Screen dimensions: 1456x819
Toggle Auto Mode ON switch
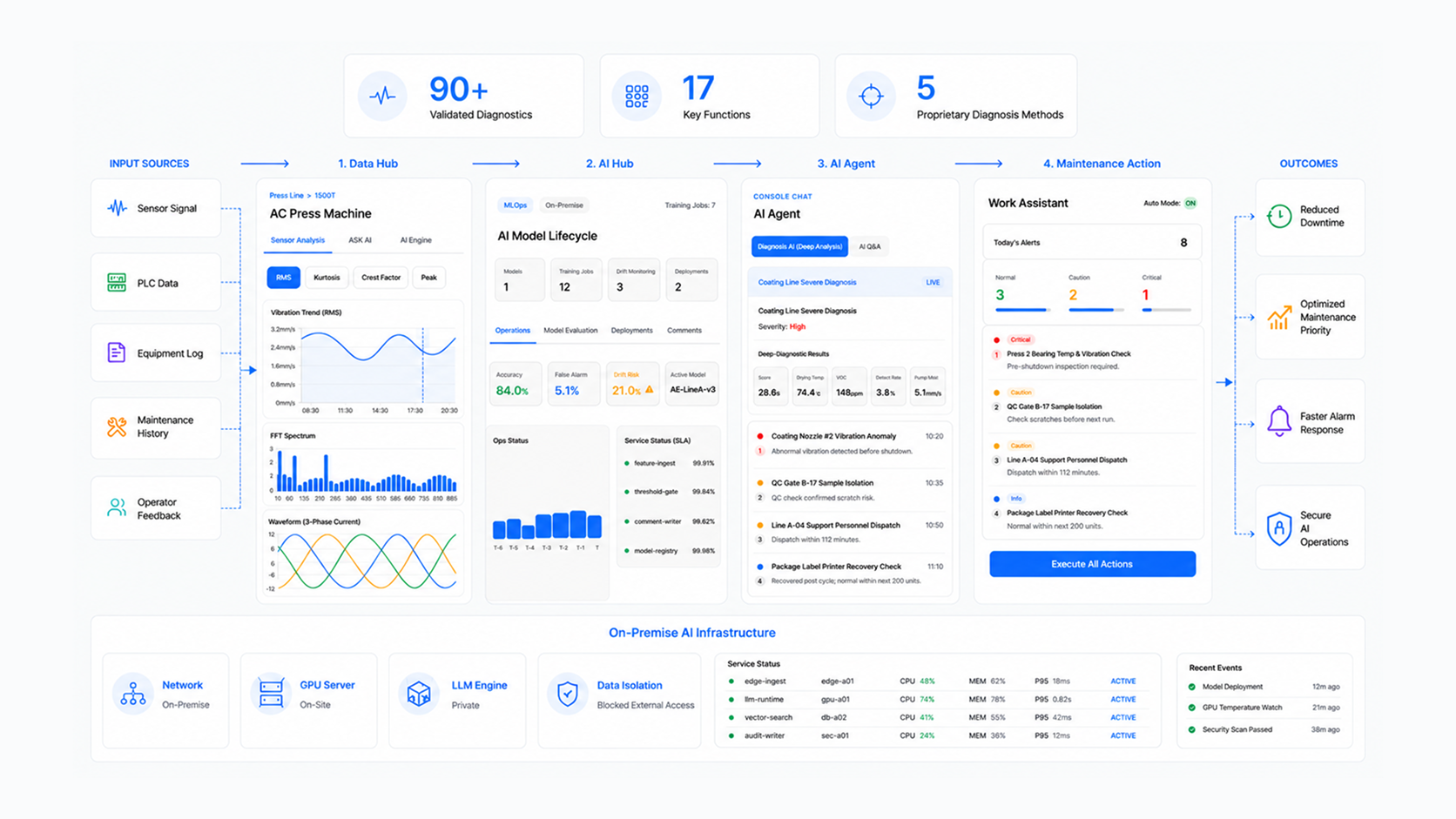1190,203
